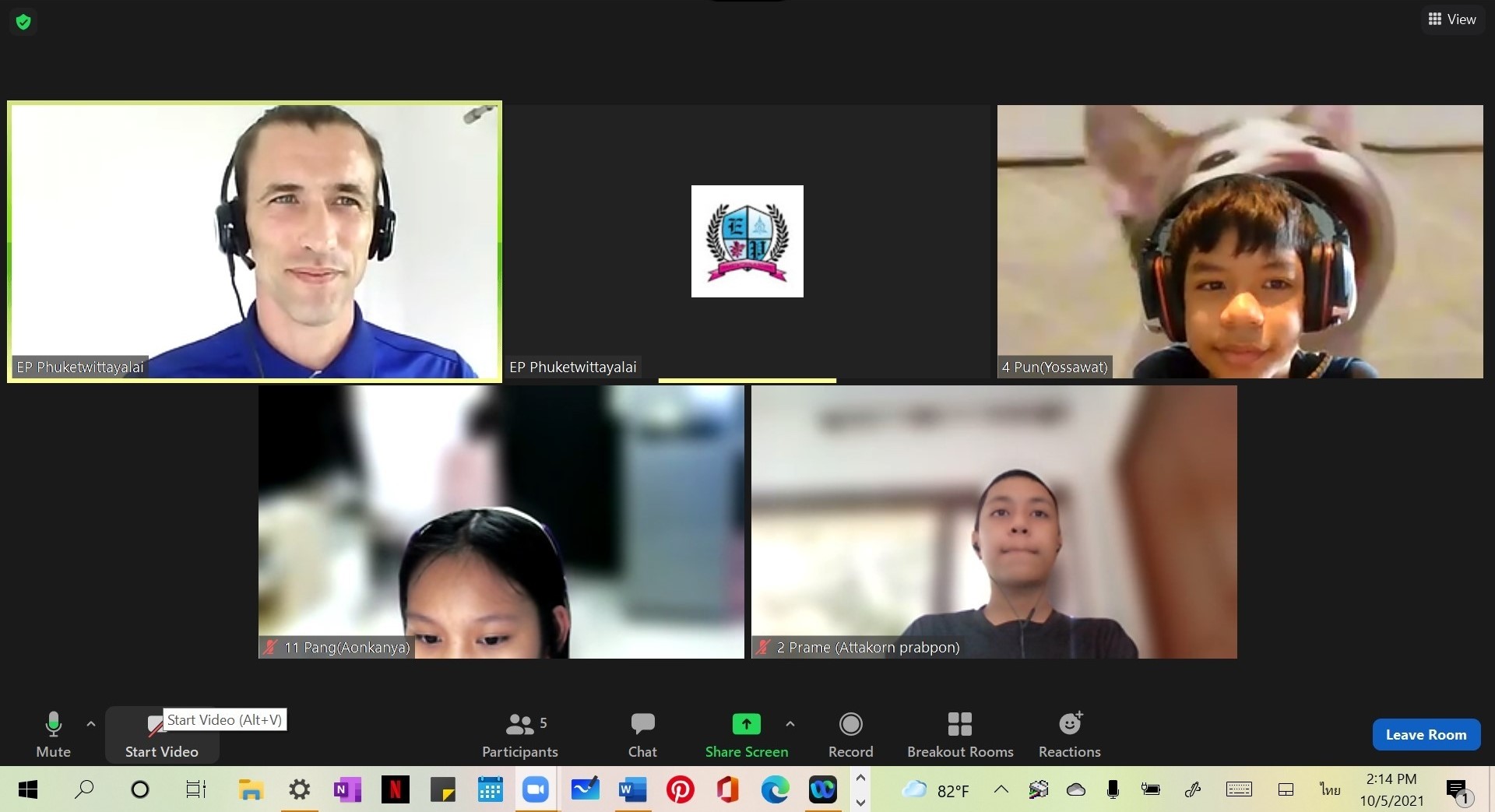Image resolution: width=1495 pixels, height=812 pixels.
Task: Open Whiteboard app on the taskbar
Action: [x=585, y=790]
